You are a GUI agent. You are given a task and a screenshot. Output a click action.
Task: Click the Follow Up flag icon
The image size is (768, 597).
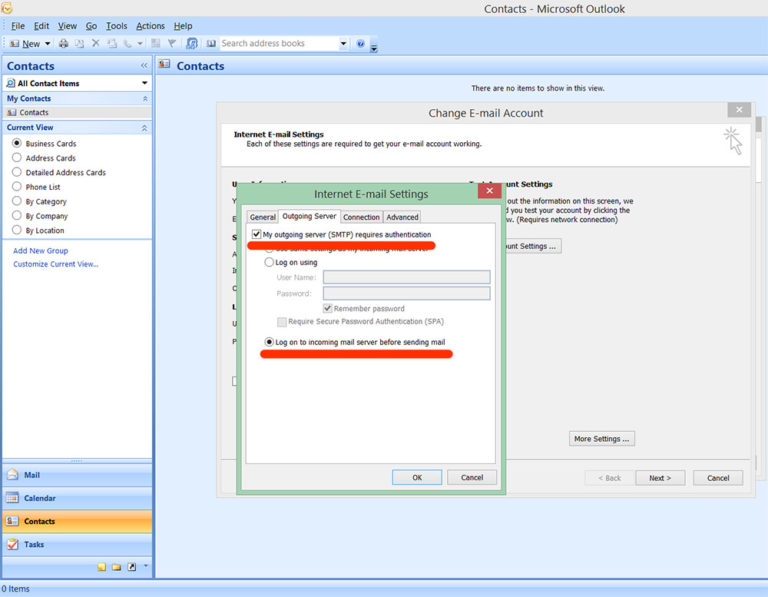tap(171, 44)
